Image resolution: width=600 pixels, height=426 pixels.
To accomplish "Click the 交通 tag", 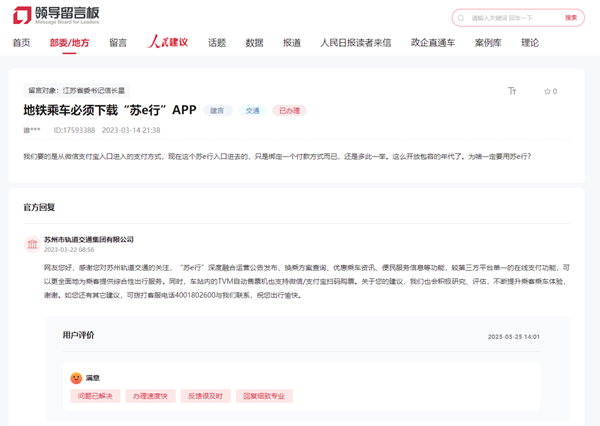I will click(x=253, y=111).
